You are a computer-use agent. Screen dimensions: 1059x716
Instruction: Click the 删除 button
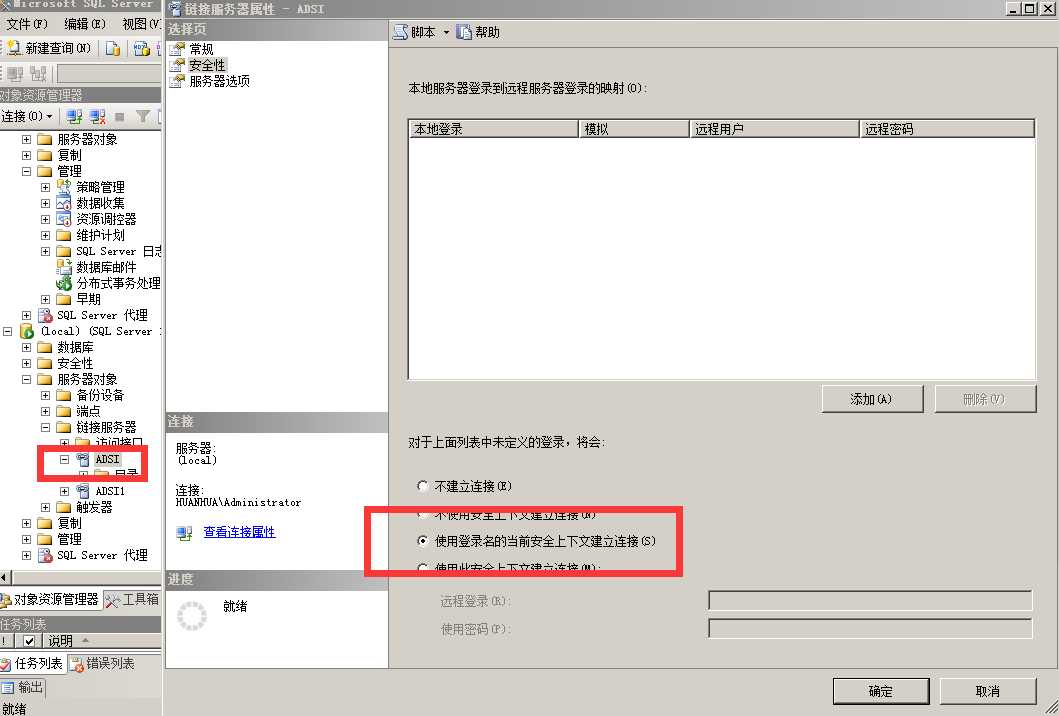(985, 399)
